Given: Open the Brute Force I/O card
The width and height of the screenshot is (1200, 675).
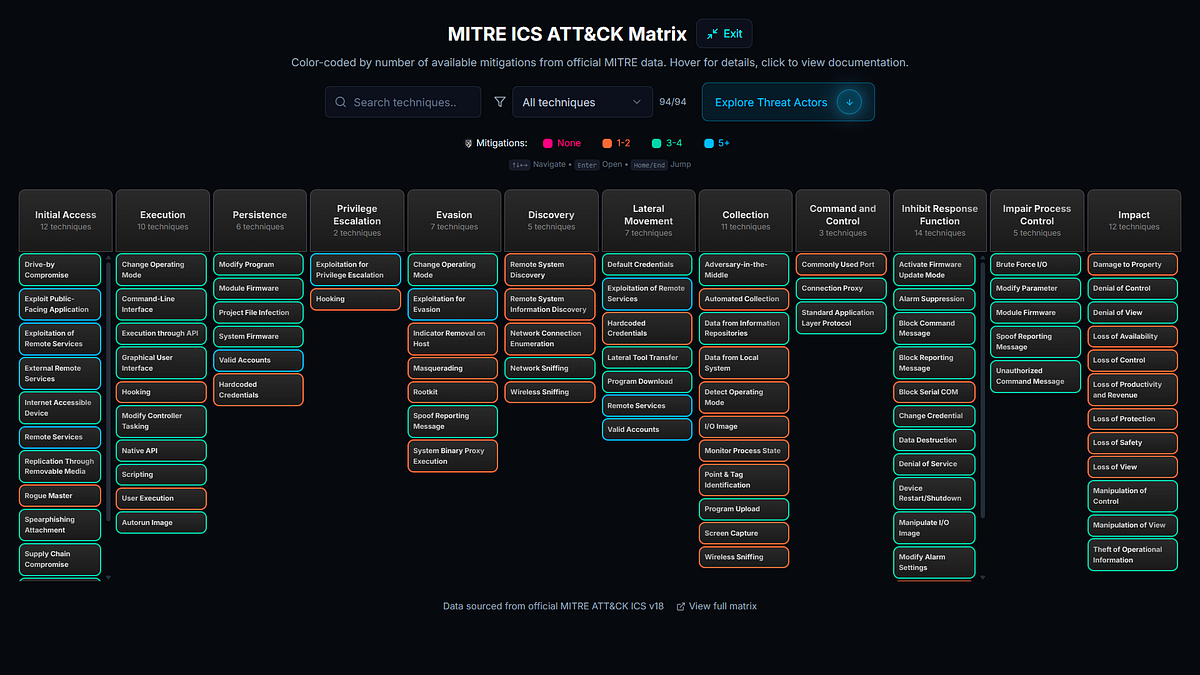Looking at the screenshot, I should 1036,265.
